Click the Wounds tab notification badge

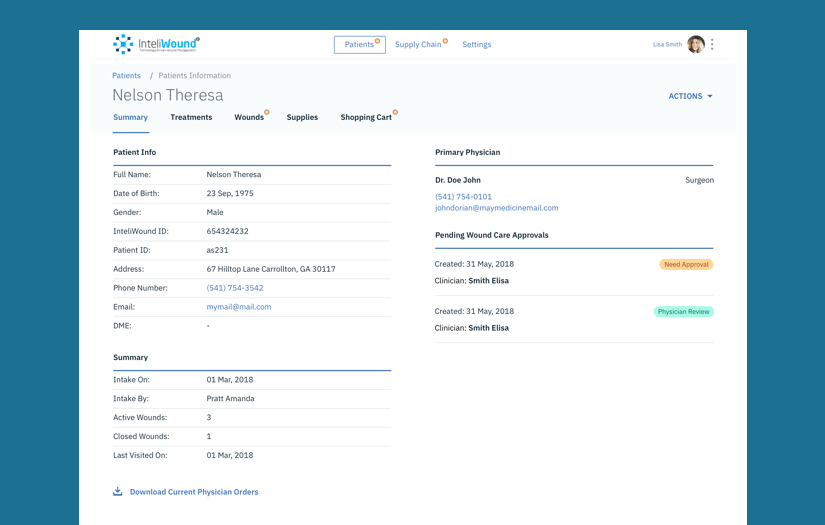267,113
